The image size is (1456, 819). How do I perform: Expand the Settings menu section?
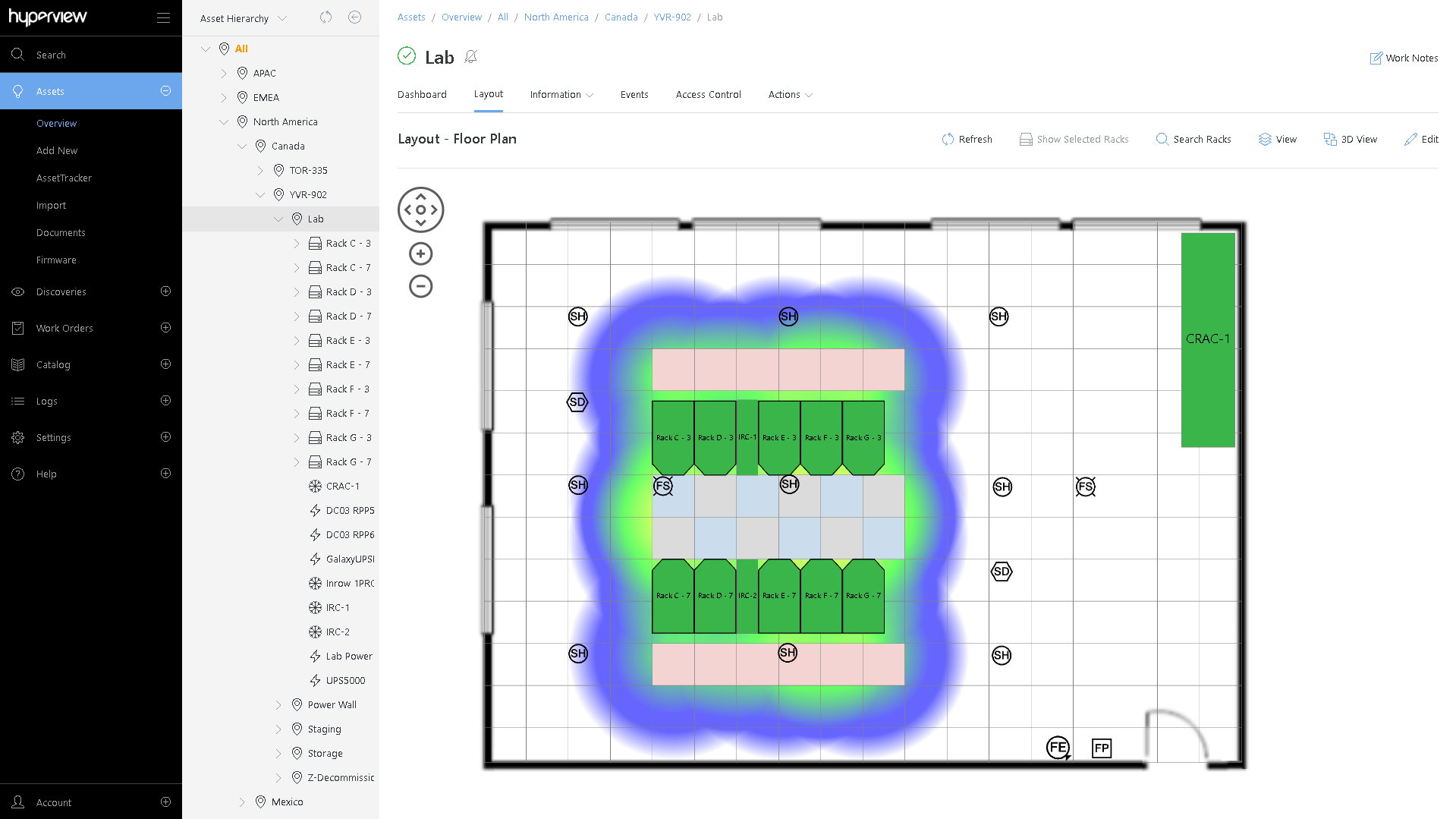165,437
